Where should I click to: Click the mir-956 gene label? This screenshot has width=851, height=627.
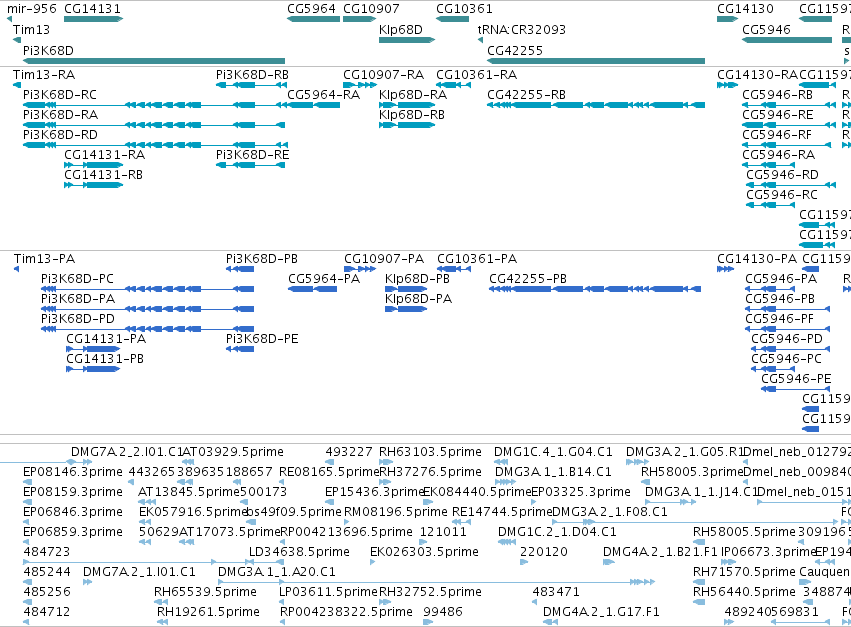(31, 9)
